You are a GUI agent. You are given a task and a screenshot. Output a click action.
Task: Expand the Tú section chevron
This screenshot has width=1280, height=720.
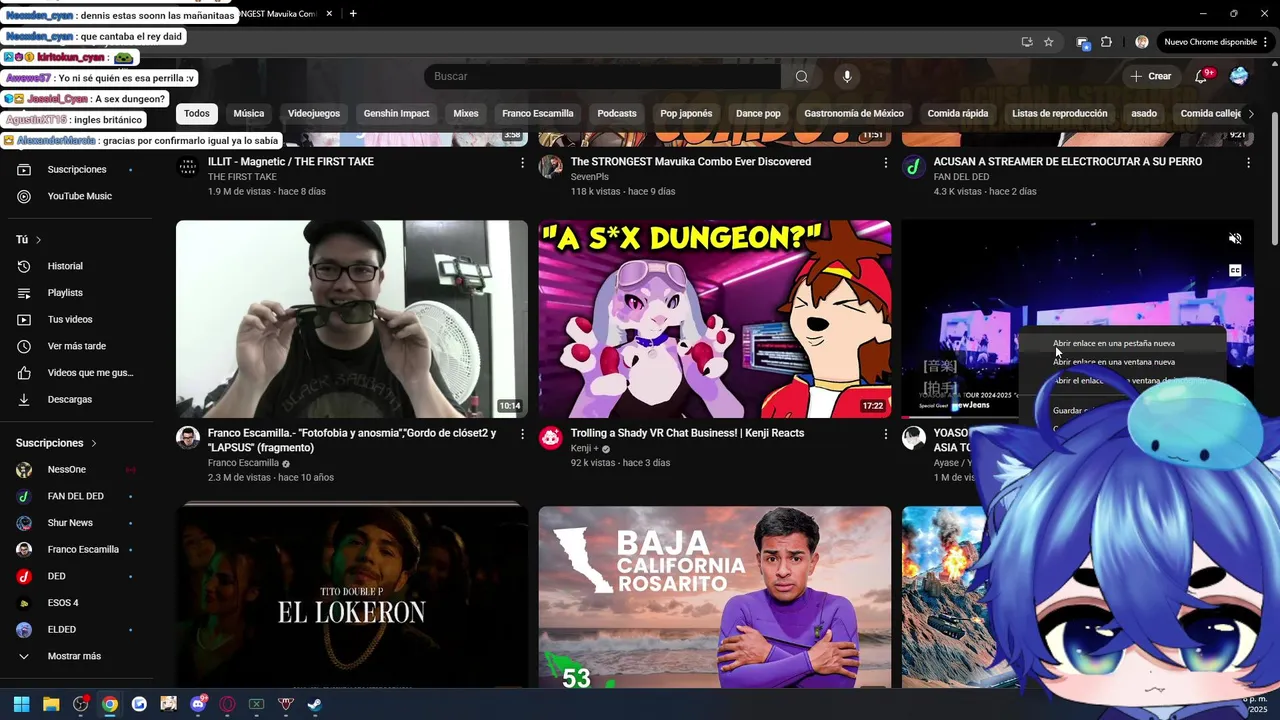pyautogui.click(x=38, y=240)
